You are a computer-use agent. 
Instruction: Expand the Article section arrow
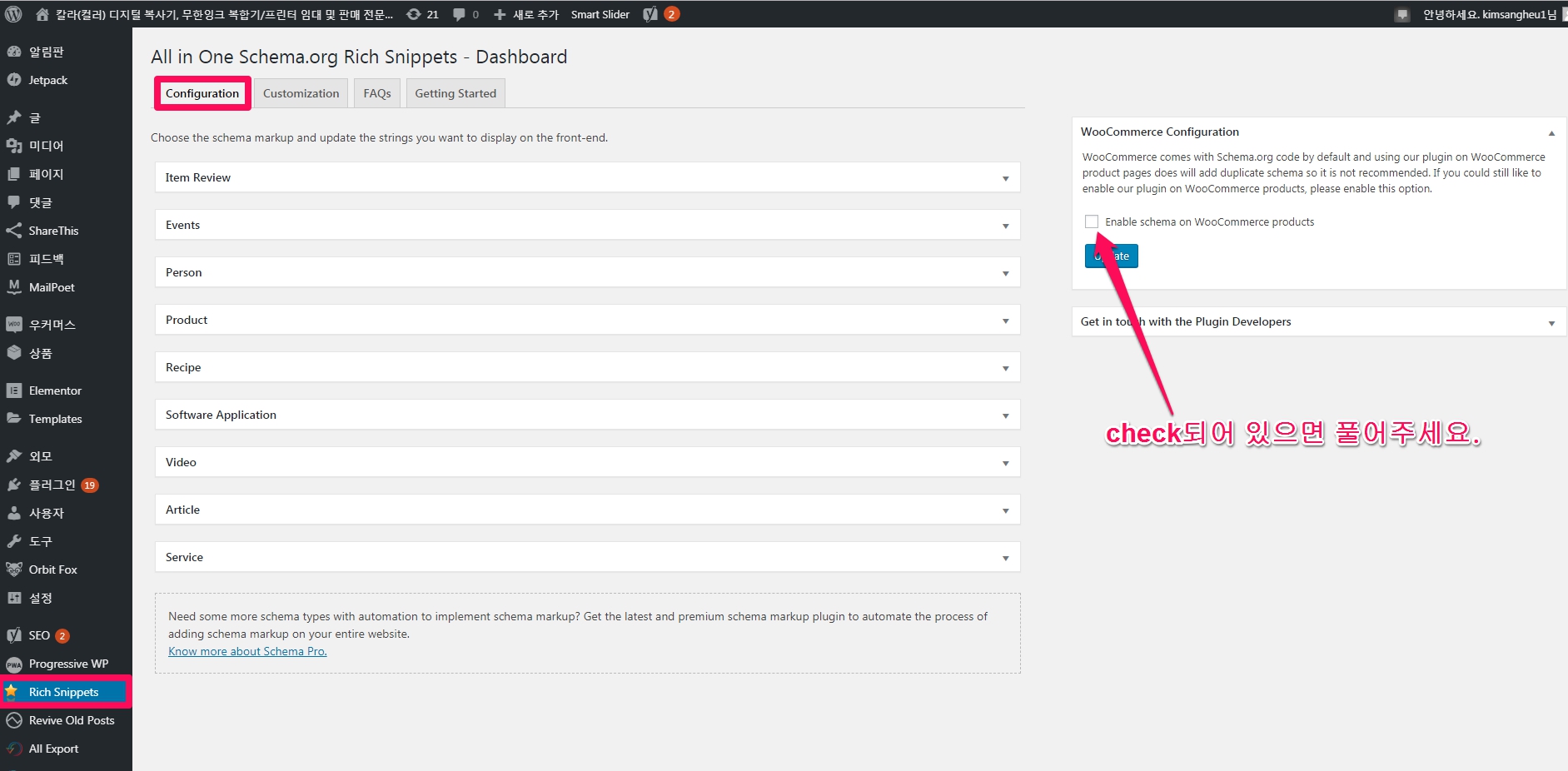(1005, 510)
